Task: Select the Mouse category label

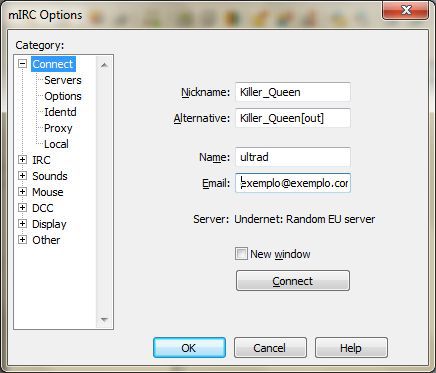Action: pos(48,192)
